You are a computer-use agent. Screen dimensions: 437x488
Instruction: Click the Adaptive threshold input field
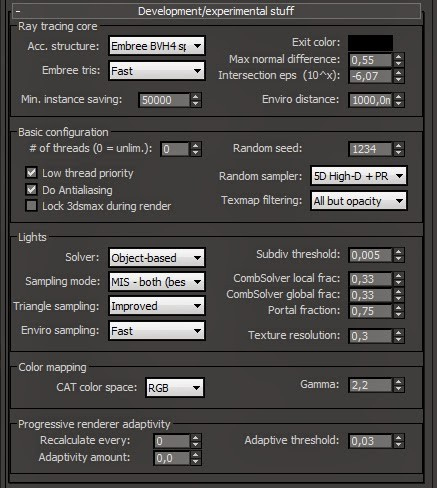click(x=370, y=441)
